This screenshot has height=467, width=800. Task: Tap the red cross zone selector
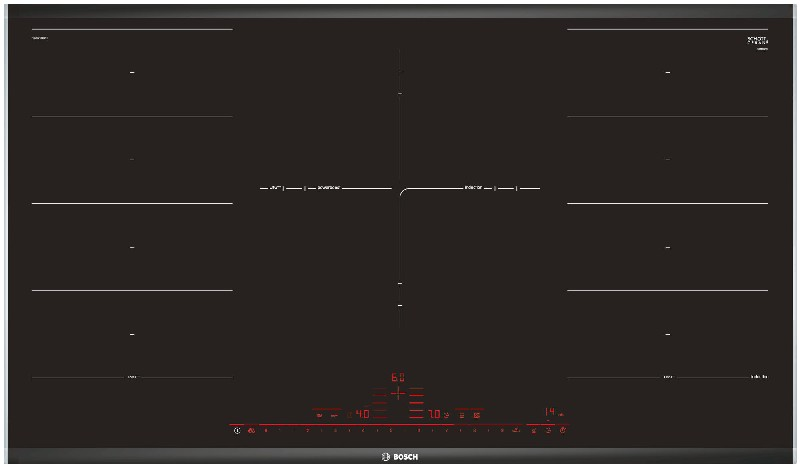tap(398, 393)
